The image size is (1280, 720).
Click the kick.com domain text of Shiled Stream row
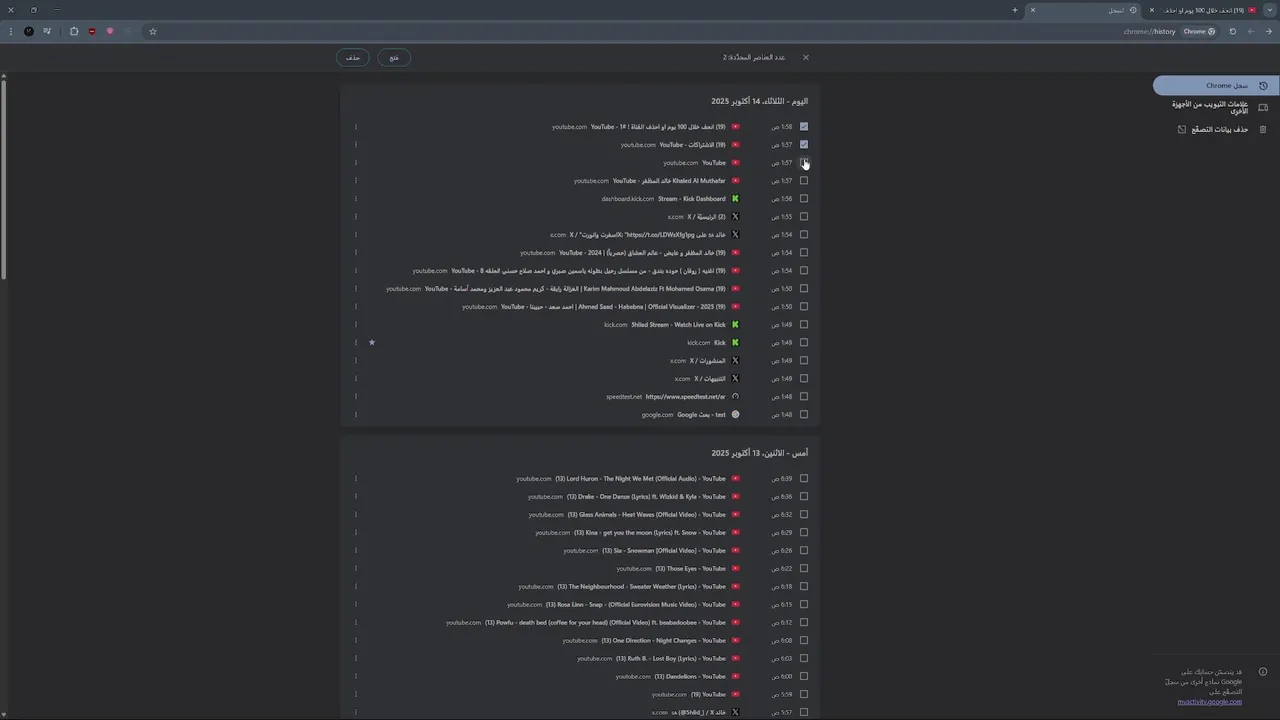tap(616, 325)
